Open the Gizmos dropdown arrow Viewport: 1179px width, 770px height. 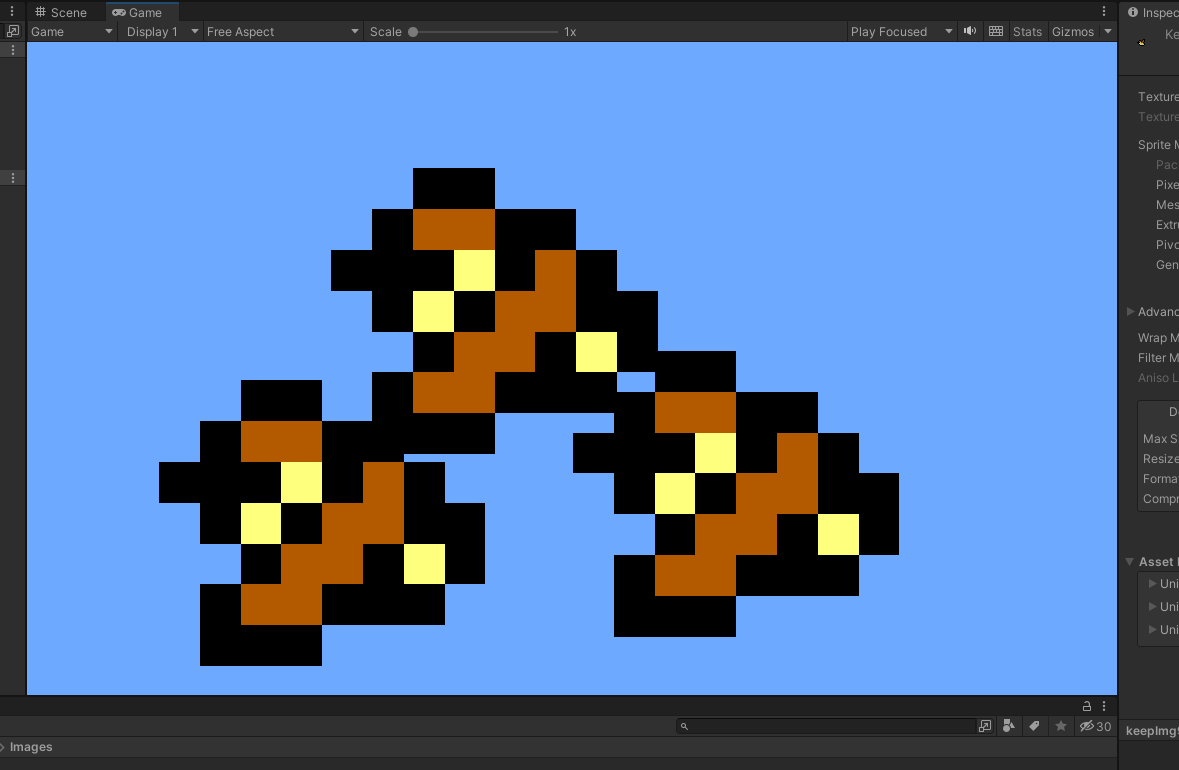pyautogui.click(x=1108, y=32)
